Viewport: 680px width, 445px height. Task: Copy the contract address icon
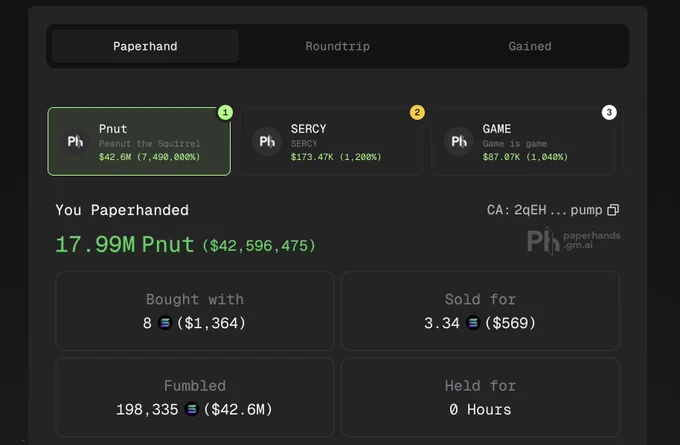pos(613,210)
